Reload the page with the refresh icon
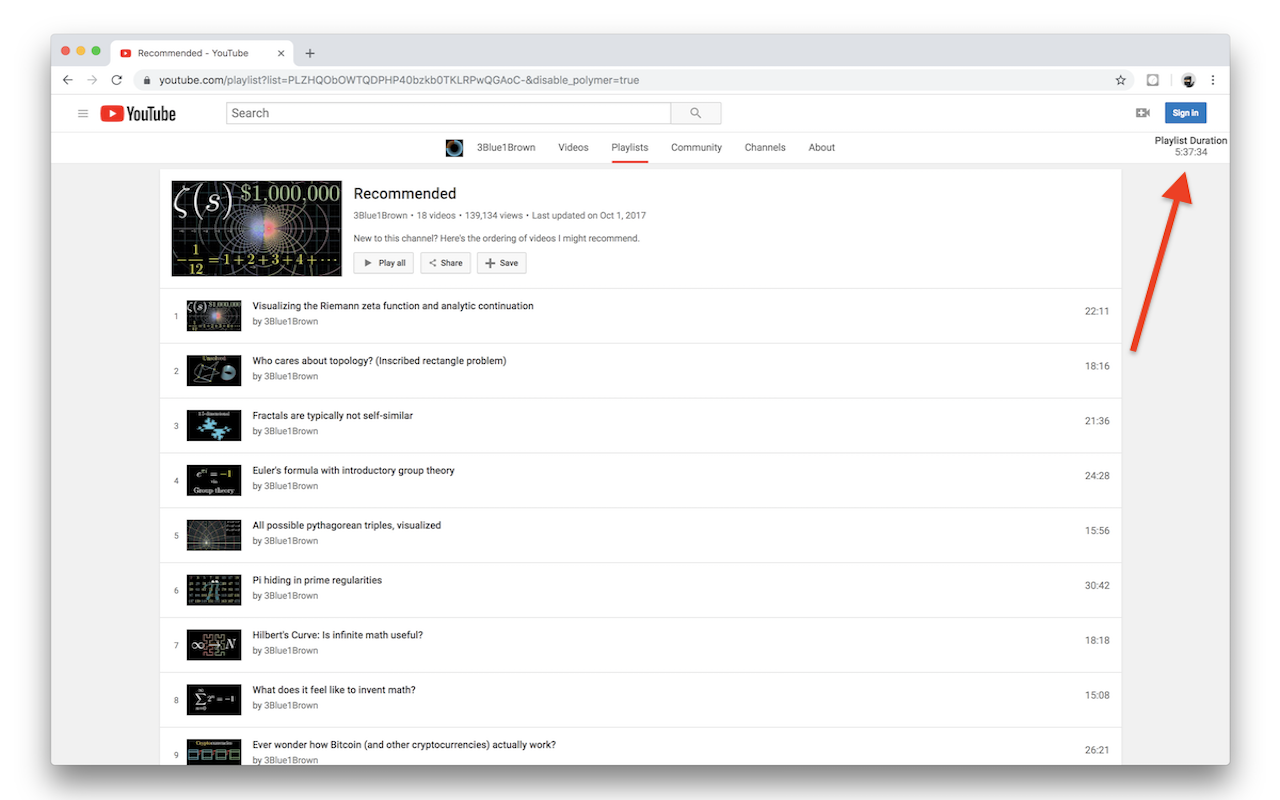 [117, 80]
